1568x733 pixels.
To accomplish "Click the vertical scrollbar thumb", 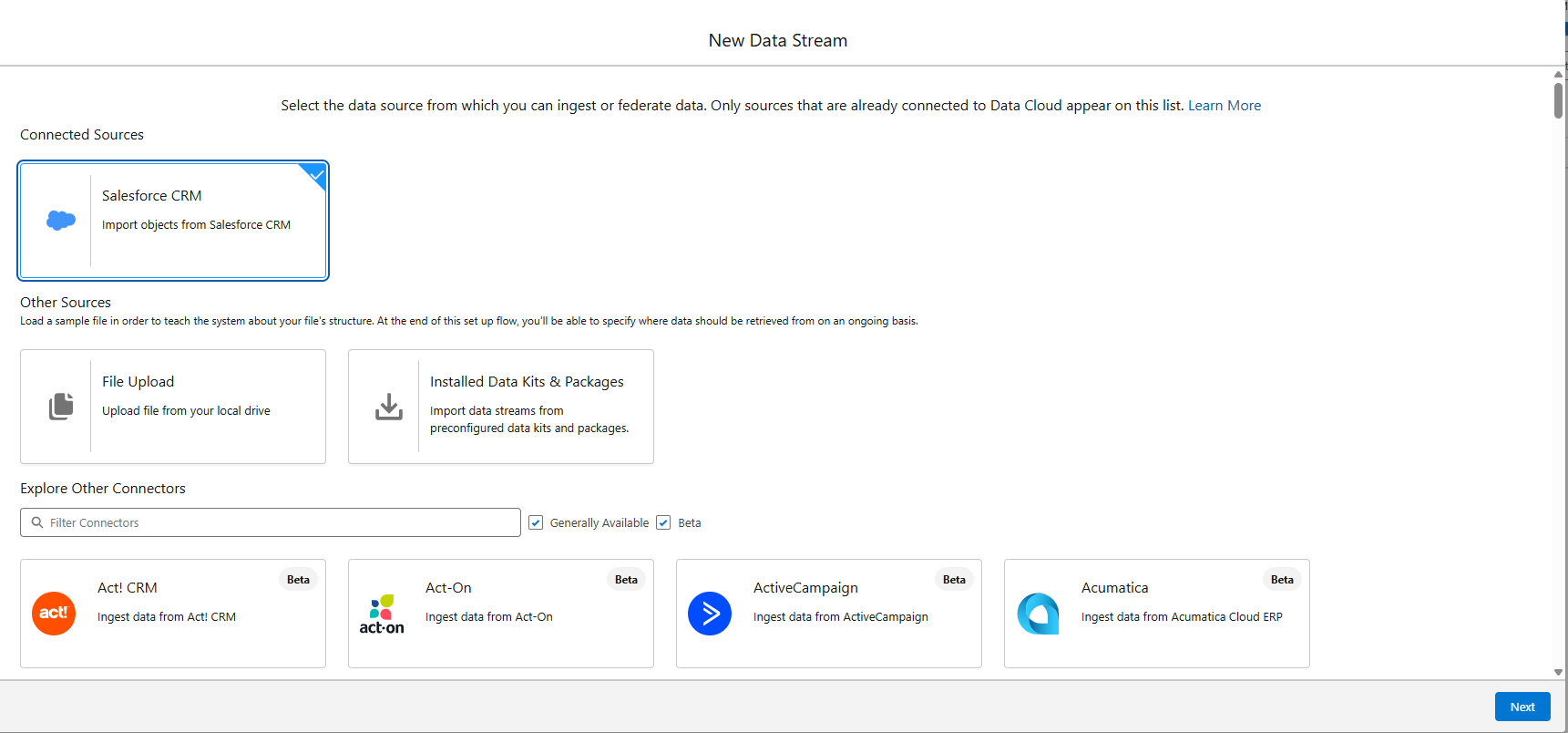I will [x=1558, y=99].
